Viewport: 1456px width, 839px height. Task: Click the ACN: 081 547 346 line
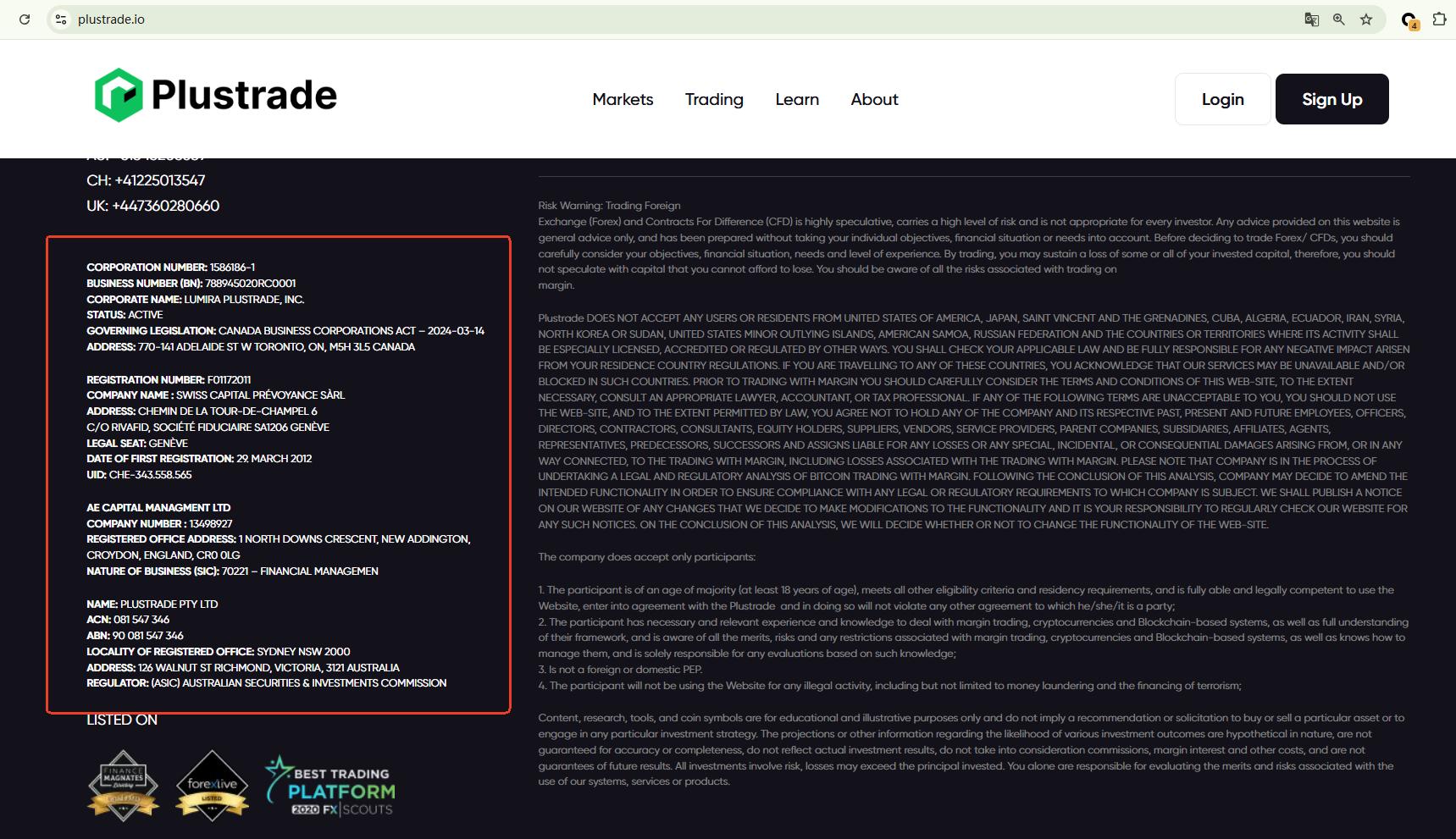click(128, 620)
